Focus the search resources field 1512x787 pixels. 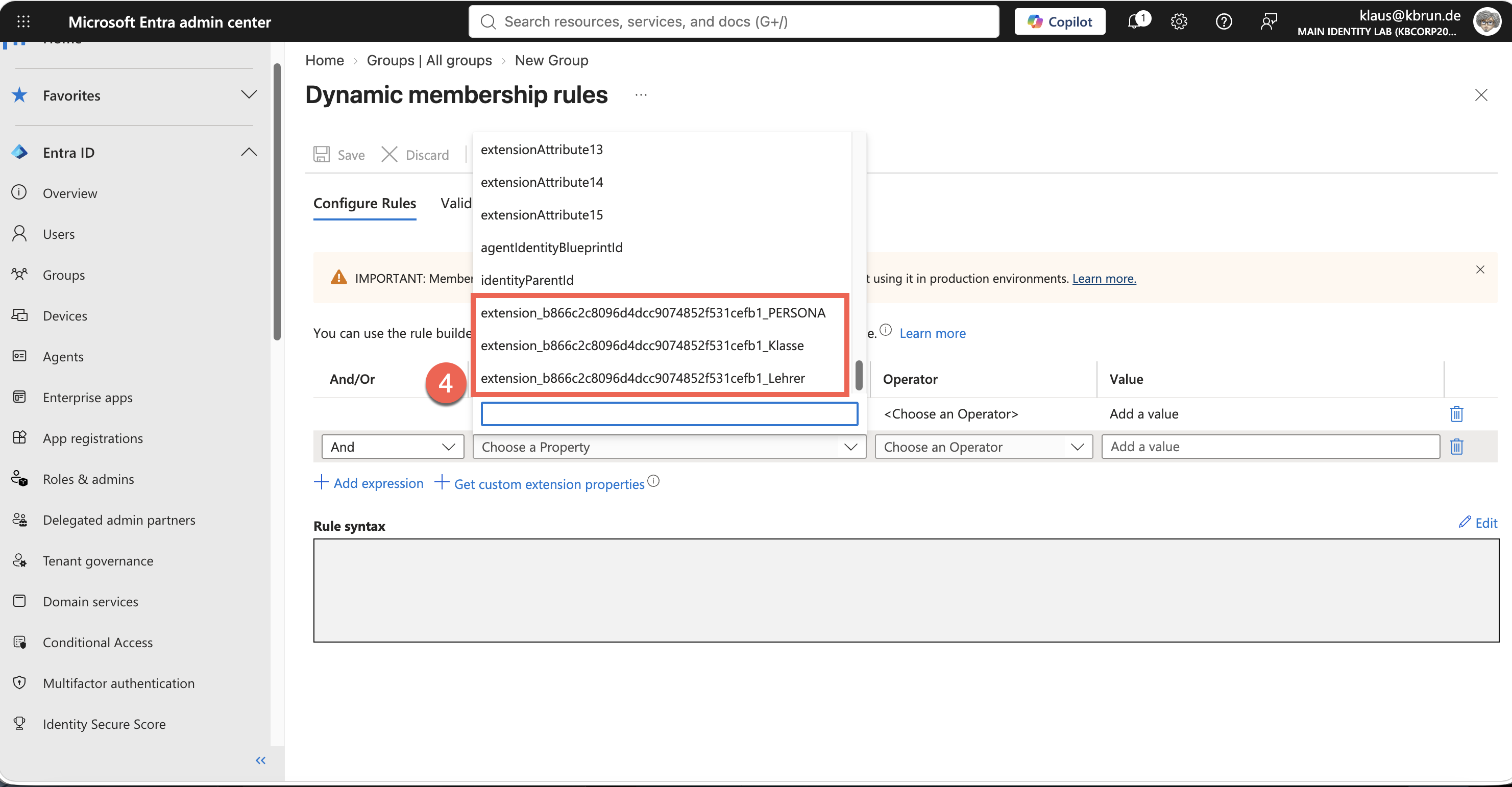[x=734, y=22]
